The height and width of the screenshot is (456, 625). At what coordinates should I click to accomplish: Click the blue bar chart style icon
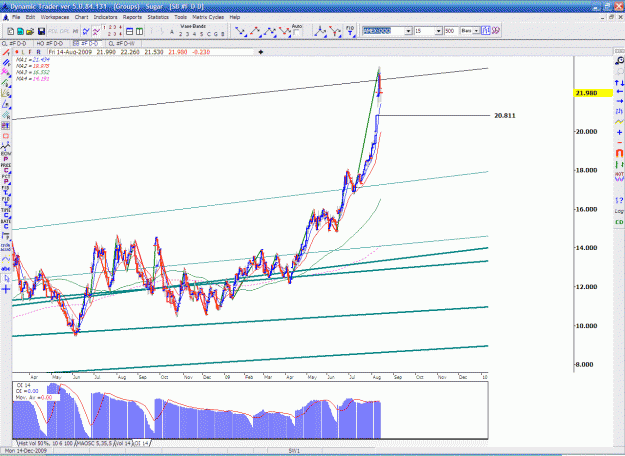tap(485, 31)
